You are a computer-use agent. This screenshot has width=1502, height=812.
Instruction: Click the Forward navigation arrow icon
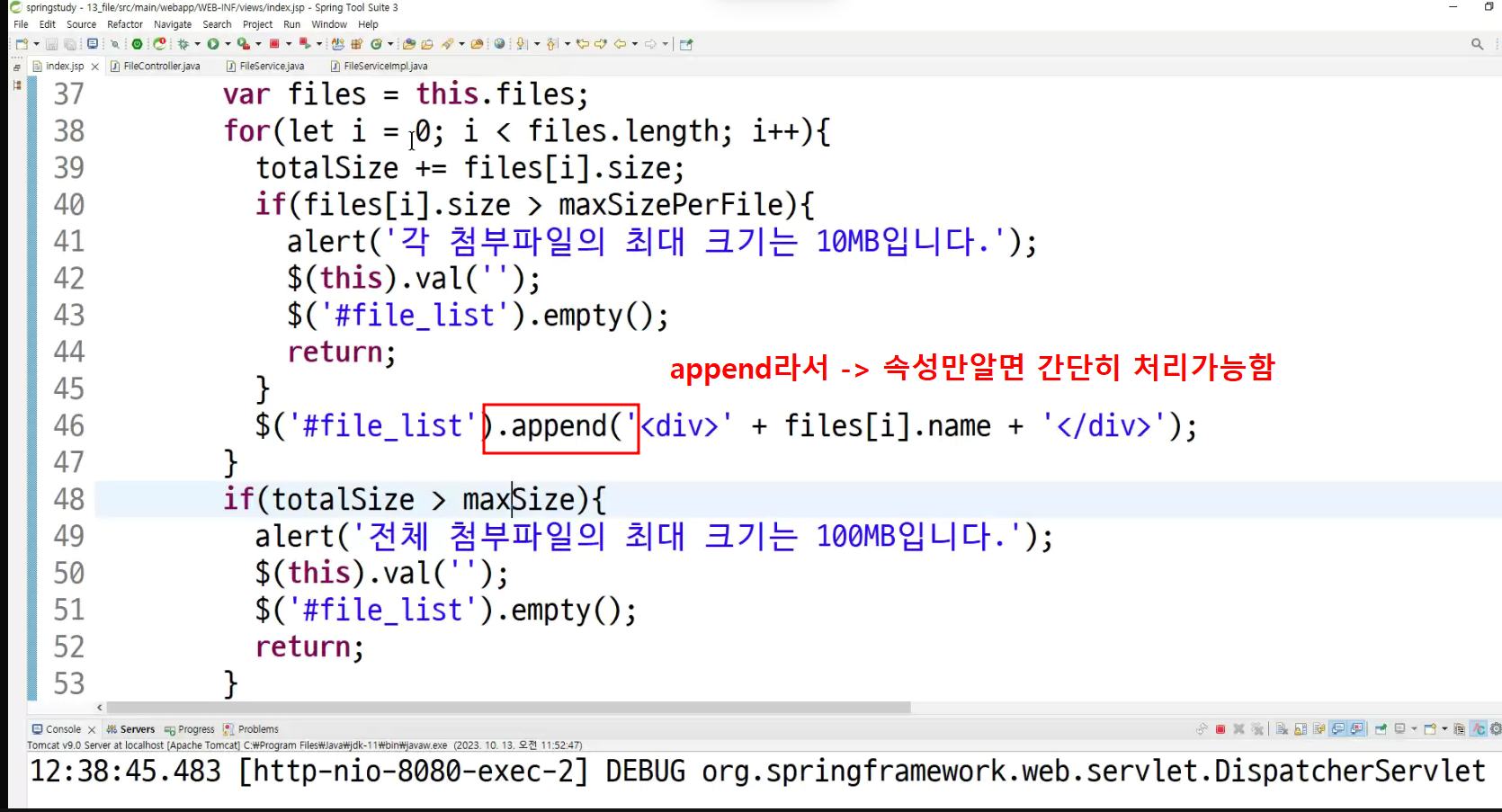650,44
